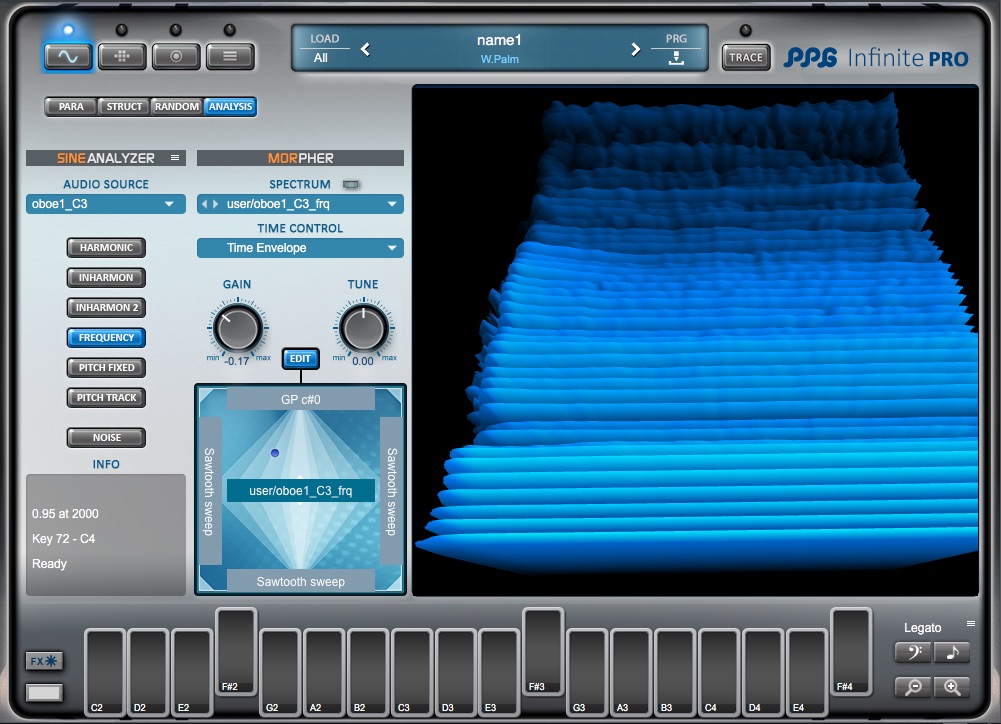Open the concentric circle page button

[x=176, y=56]
